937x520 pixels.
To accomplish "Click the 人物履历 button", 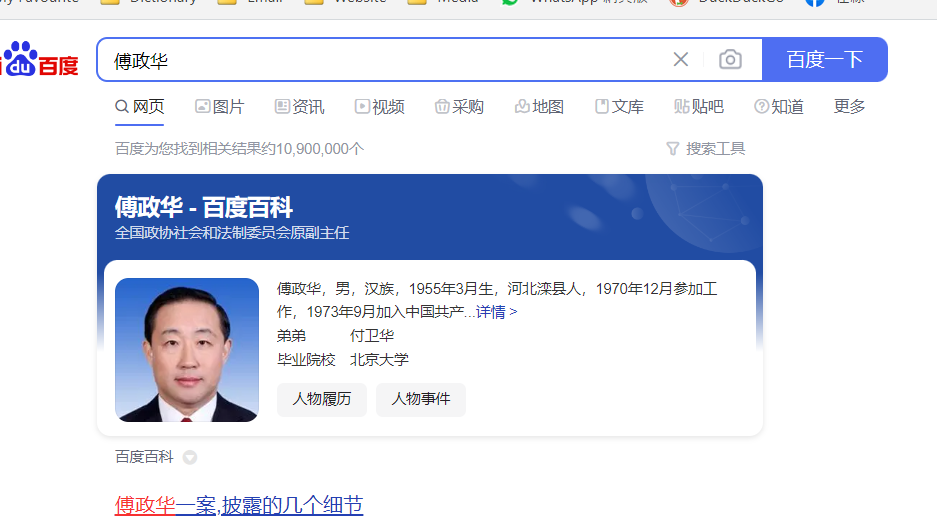I will click(321, 399).
